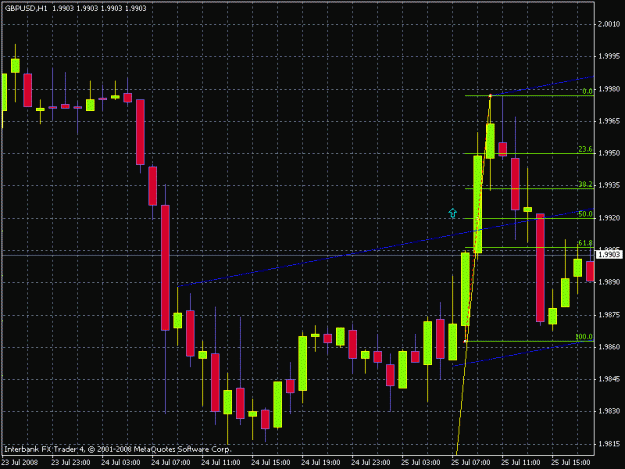Click the 1.9815 price axis label
The image size is (625, 469).
[x=609, y=444]
